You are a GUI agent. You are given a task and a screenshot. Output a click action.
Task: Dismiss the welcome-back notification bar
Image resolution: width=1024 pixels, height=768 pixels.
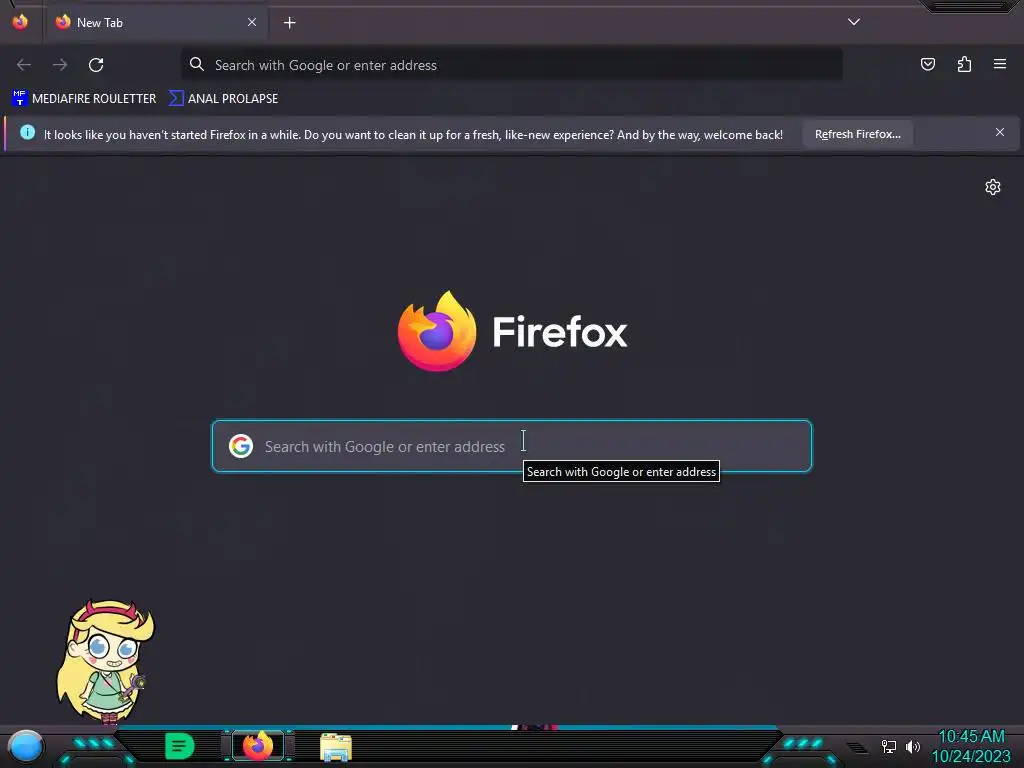point(1000,133)
